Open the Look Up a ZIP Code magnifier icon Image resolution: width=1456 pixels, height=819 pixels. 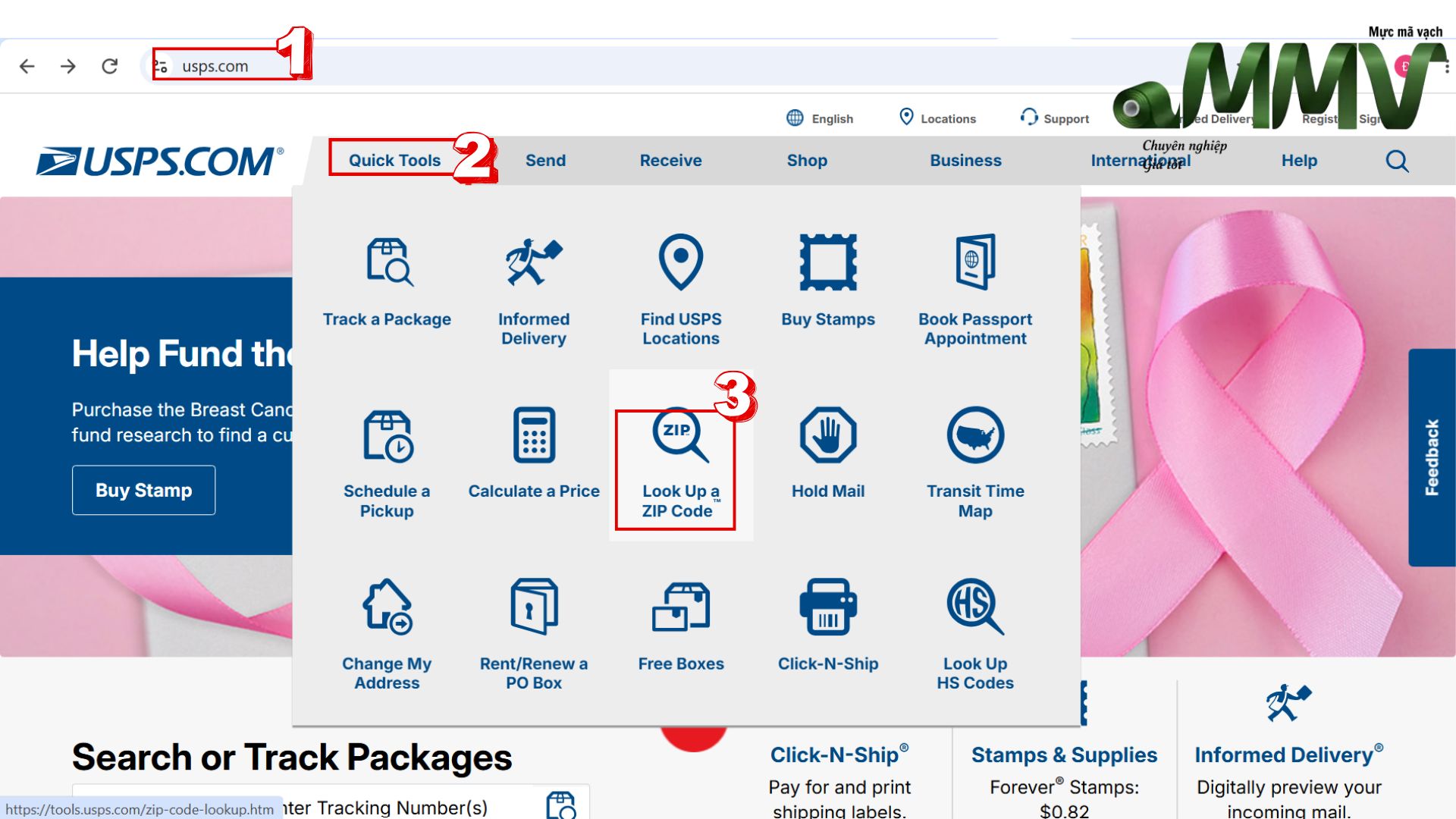680,435
